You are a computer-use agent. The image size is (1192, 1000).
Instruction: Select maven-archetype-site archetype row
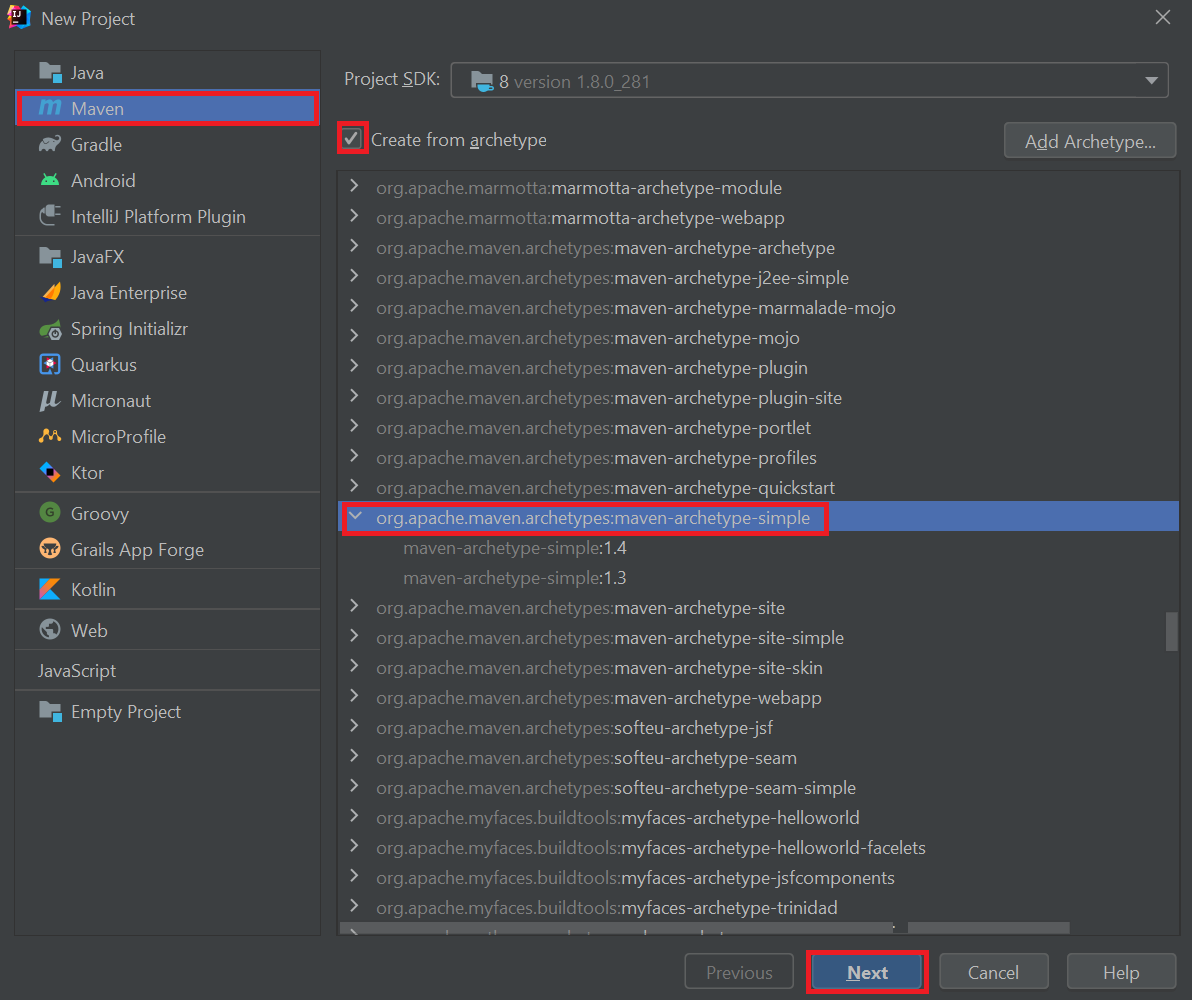coord(759,608)
